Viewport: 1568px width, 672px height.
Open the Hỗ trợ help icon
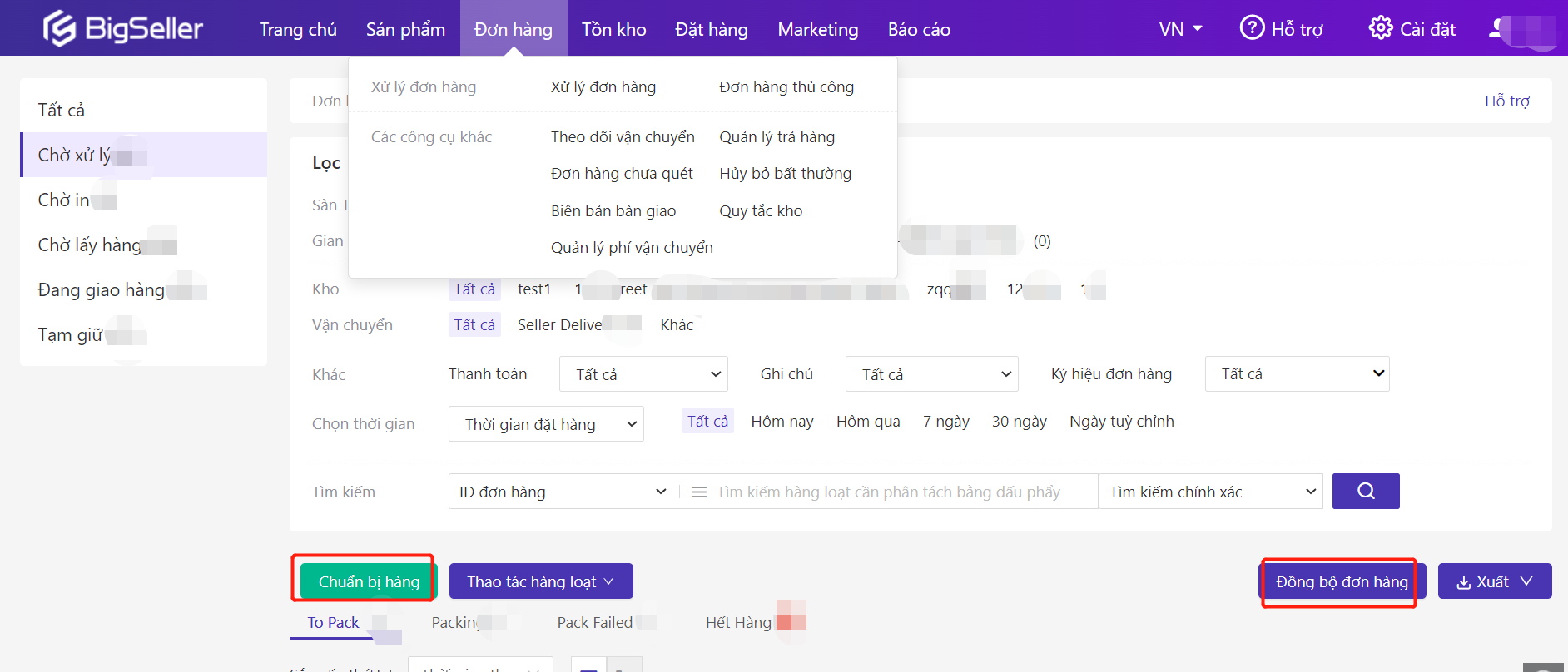pos(1252,28)
